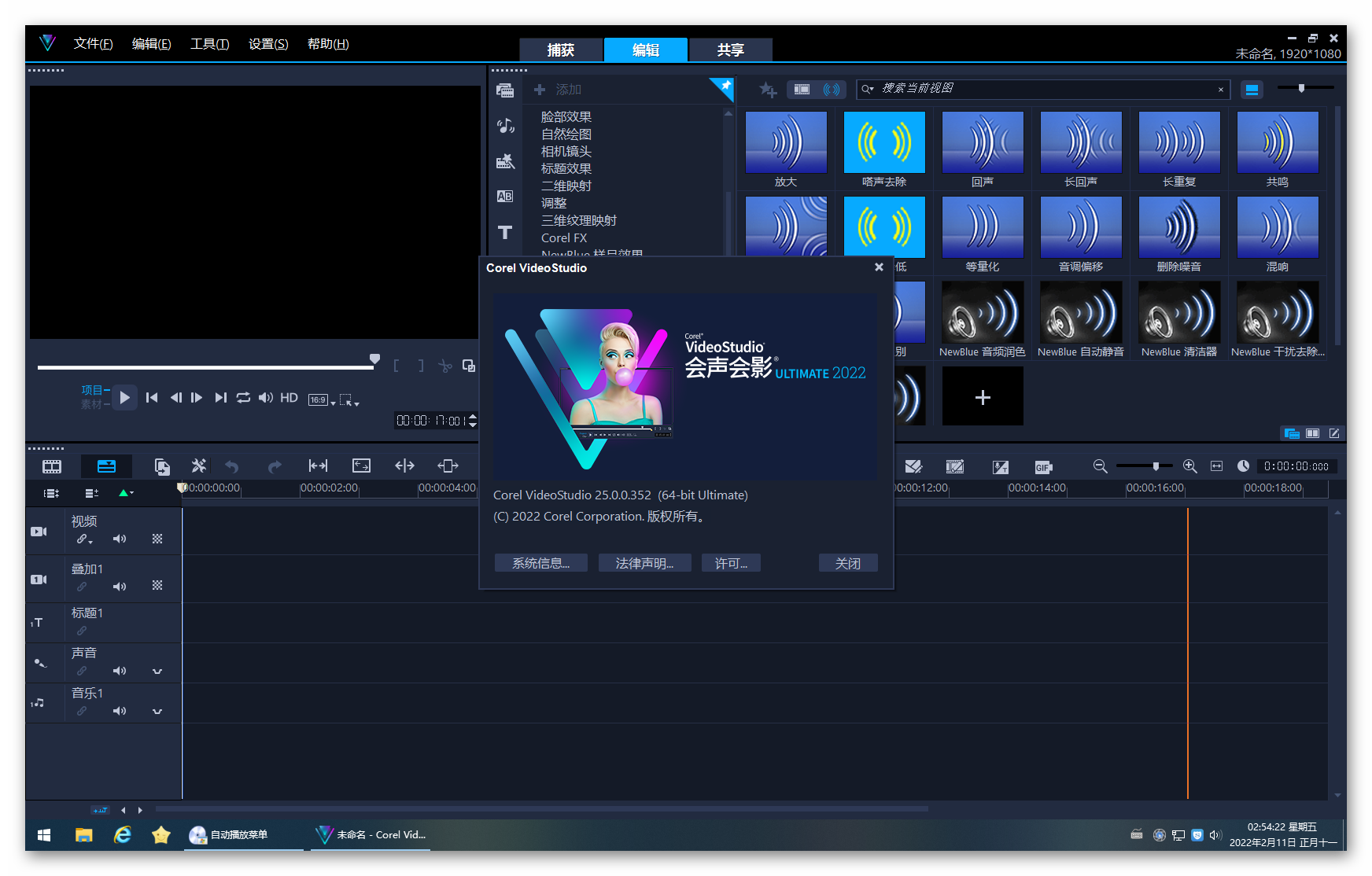Select the roll tool
This screenshot has width=1372, height=876.
pos(404,466)
